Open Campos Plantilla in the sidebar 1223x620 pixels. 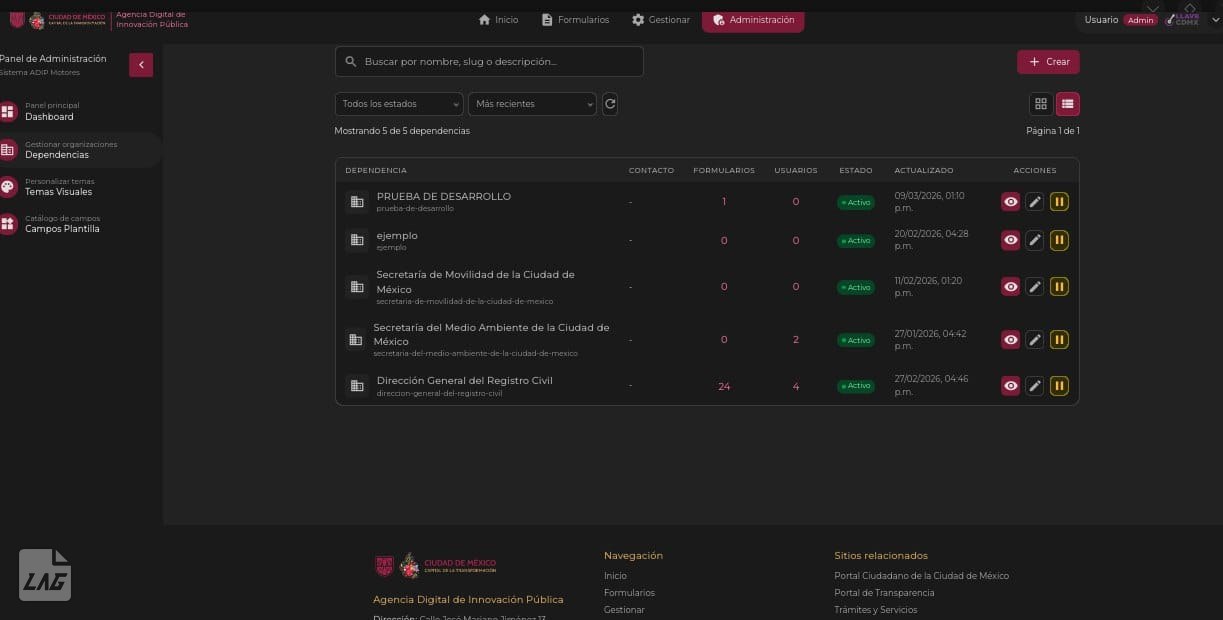pyautogui.click(x=78, y=224)
